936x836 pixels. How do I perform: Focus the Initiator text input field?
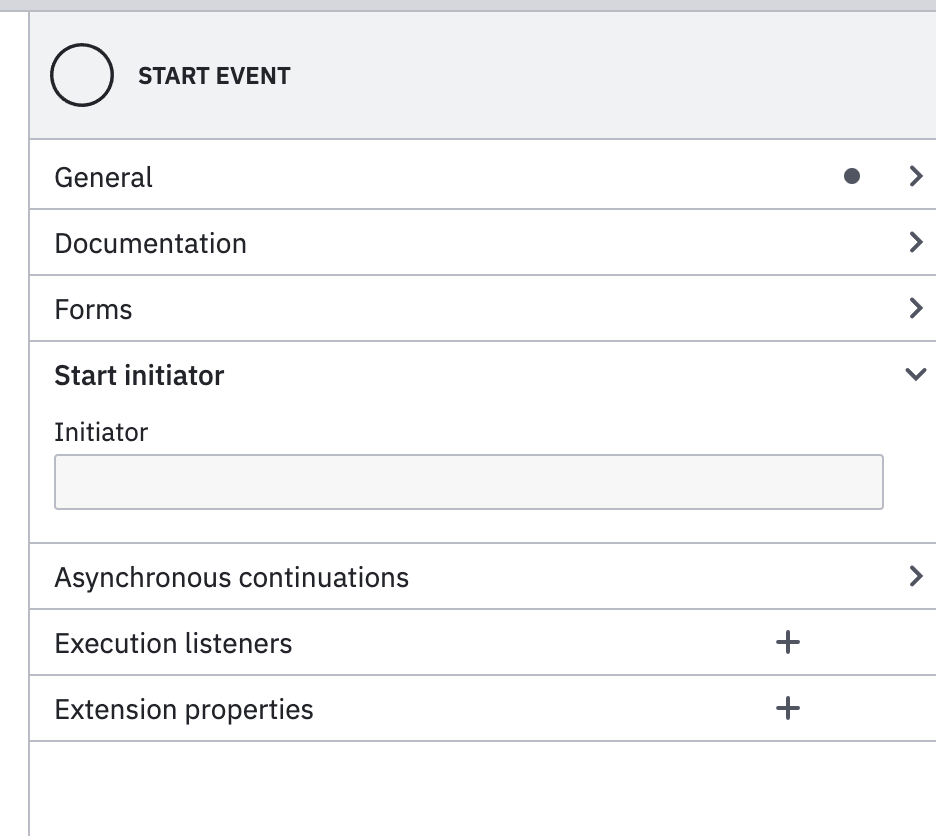[468, 482]
